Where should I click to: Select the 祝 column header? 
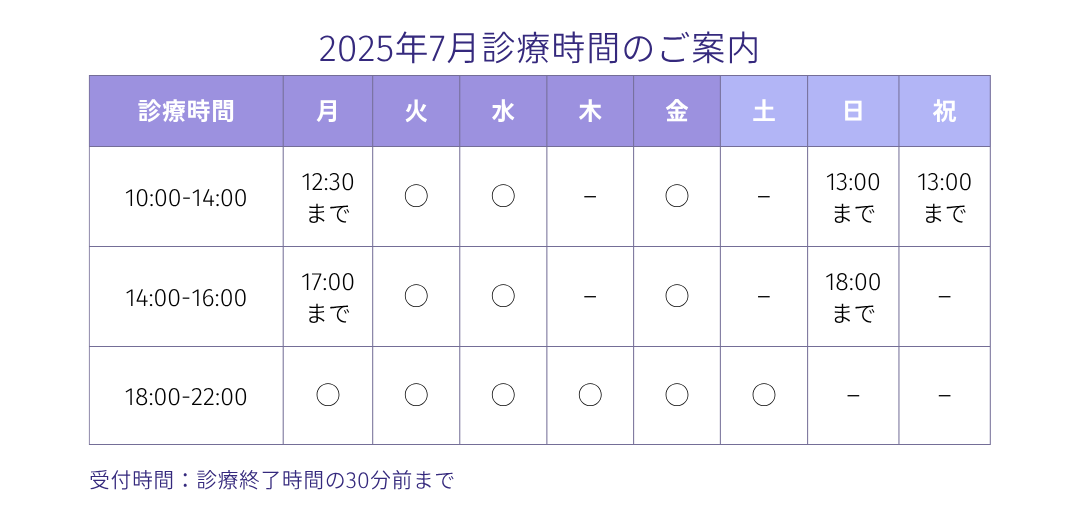(944, 111)
